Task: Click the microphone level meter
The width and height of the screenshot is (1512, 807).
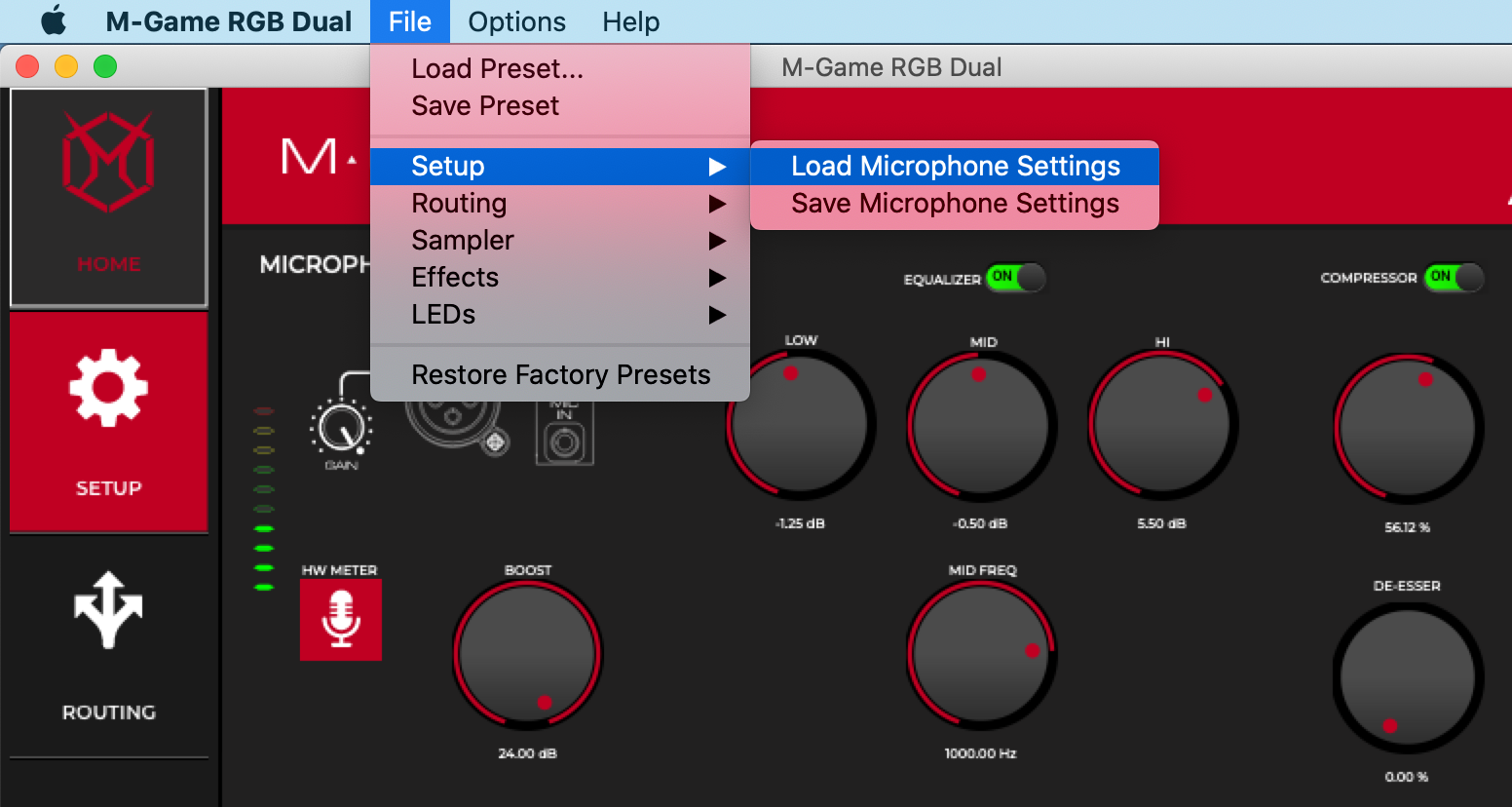Action: [264, 499]
